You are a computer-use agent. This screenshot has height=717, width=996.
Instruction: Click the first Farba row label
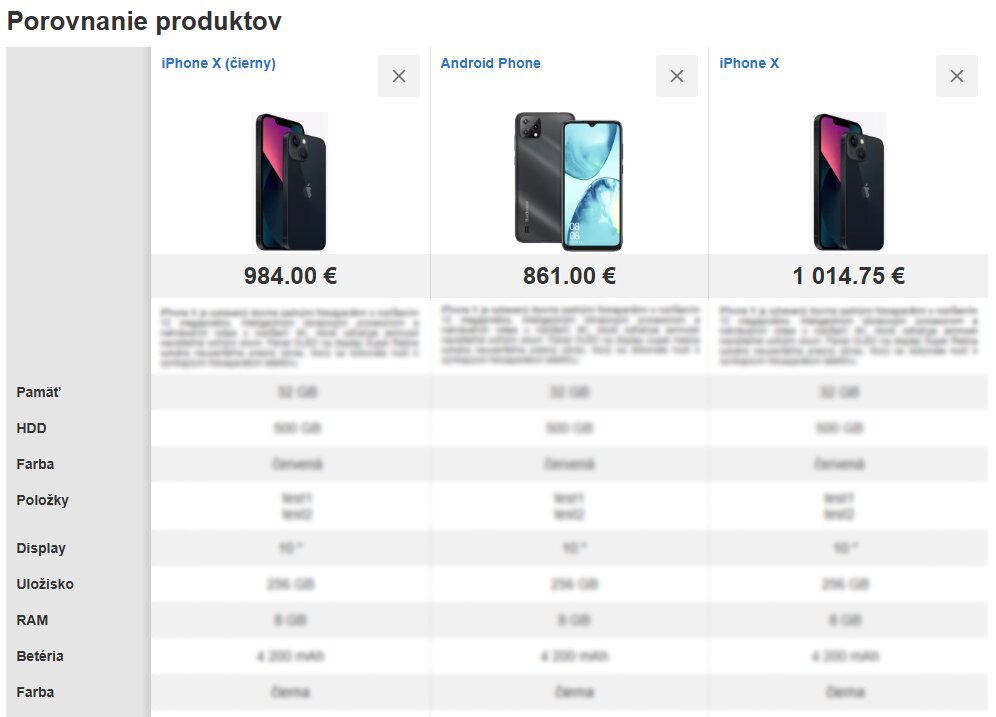[x=35, y=464]
